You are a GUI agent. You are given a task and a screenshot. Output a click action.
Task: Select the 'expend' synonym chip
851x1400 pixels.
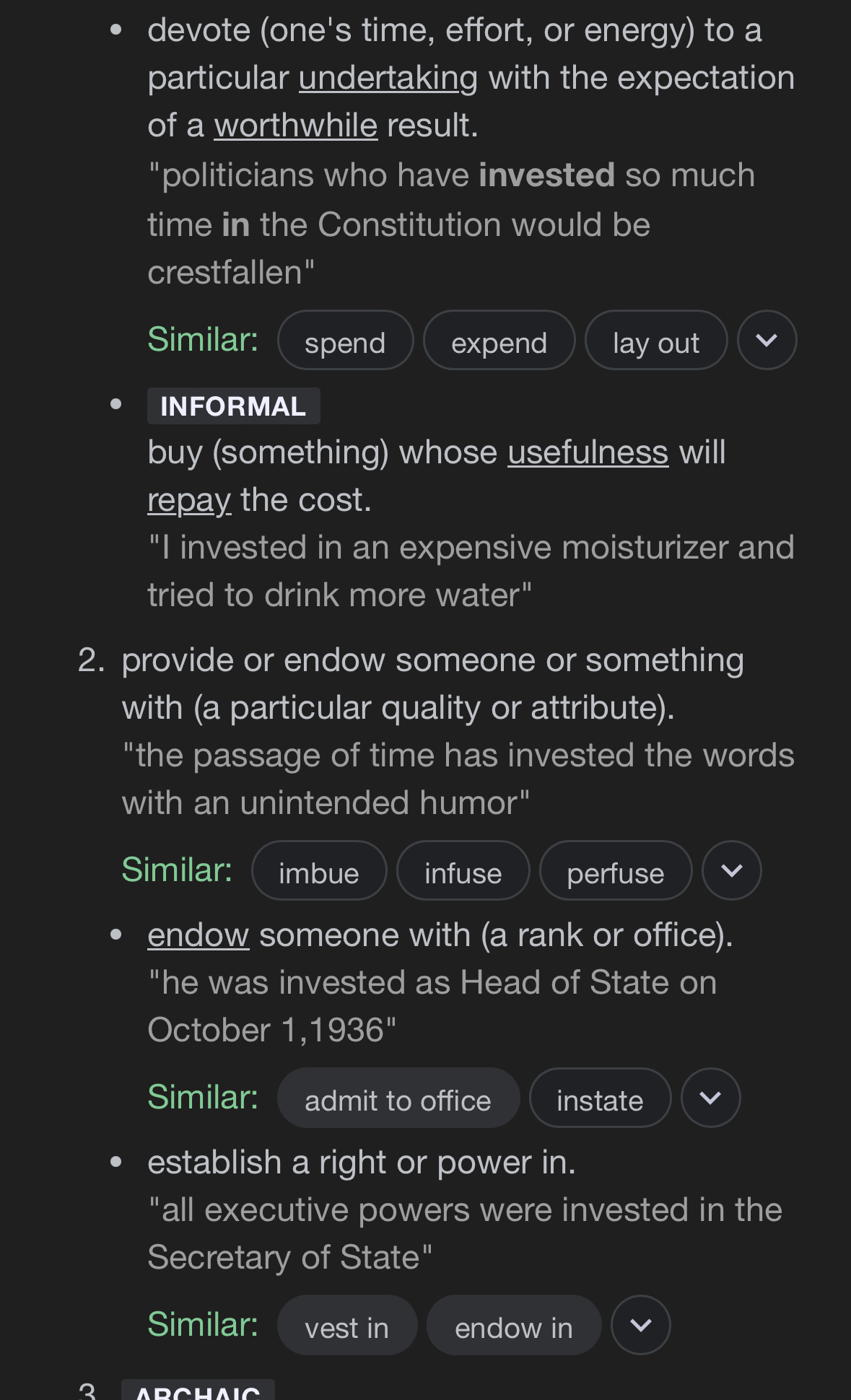[499, 341]
